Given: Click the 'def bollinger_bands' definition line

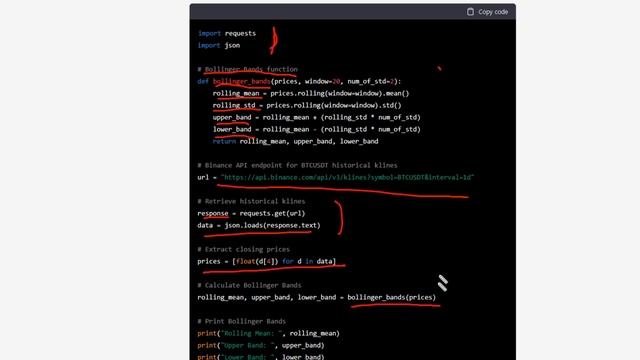Looking at the screenshot, I should 299,81.
